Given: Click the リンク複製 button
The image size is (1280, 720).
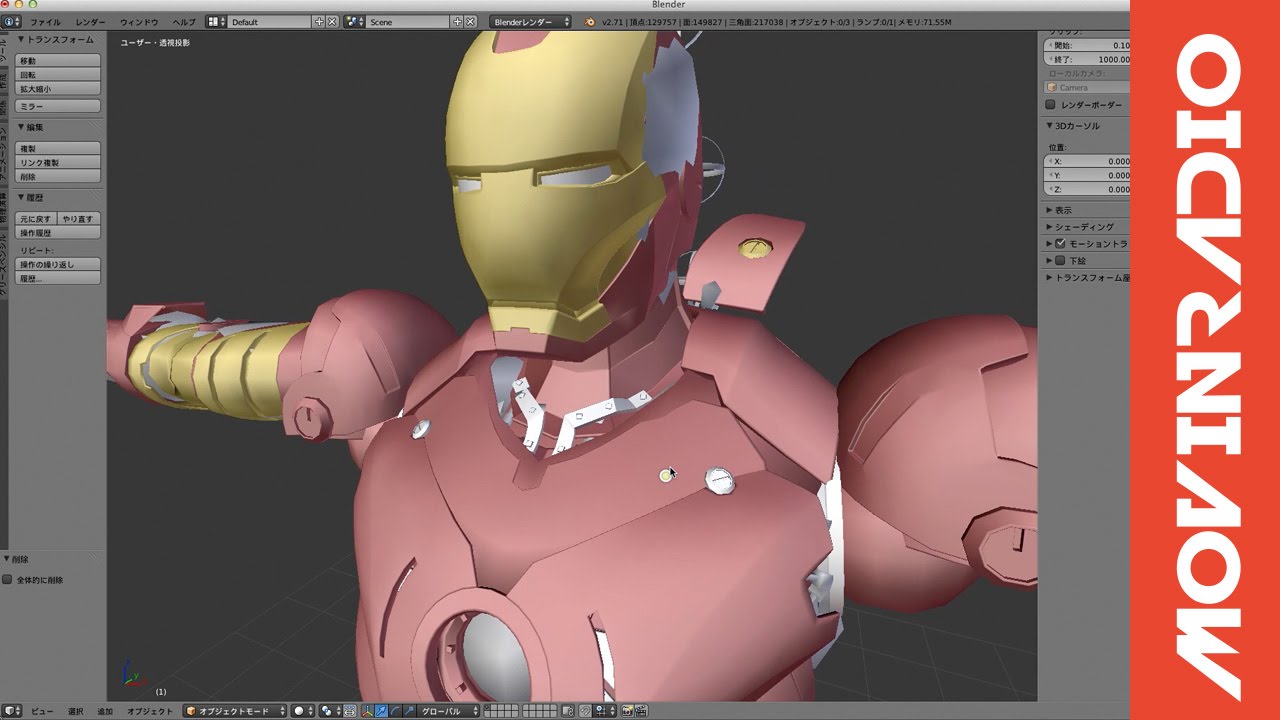Looking at the screenshot, I should 58,162.
